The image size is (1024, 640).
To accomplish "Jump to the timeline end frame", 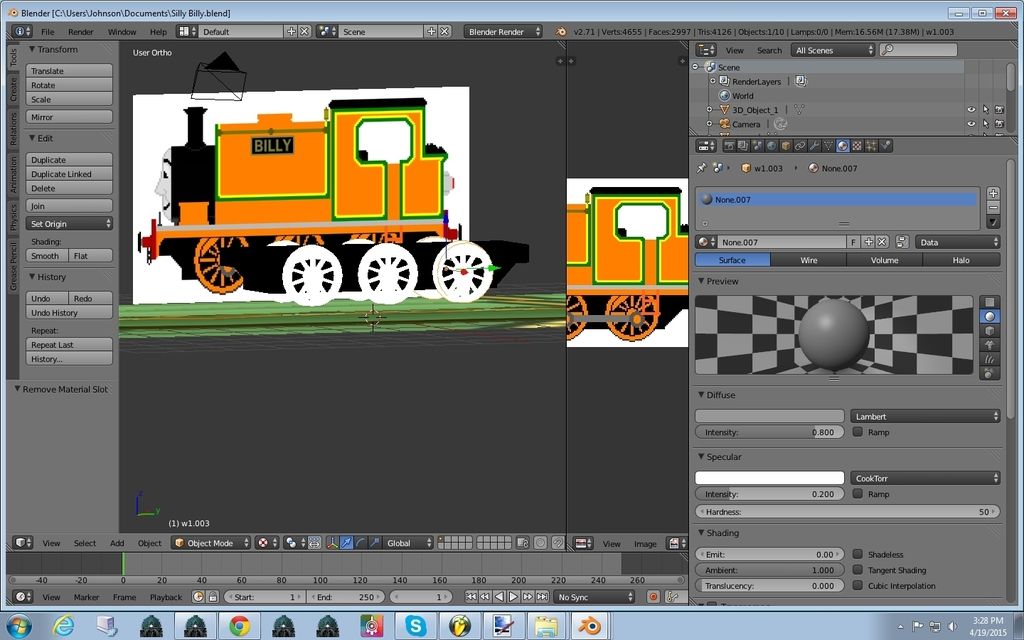I will 543,597.
